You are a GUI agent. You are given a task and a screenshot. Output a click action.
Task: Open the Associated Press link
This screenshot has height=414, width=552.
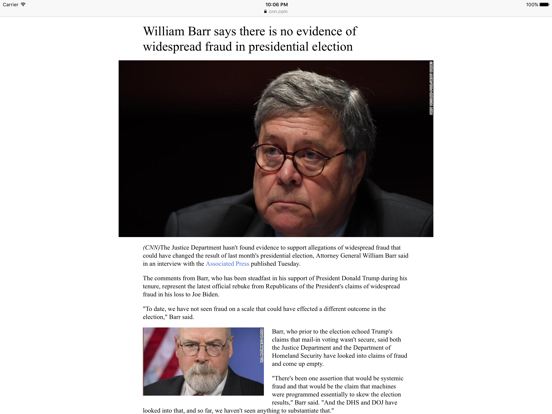(227, 264)
